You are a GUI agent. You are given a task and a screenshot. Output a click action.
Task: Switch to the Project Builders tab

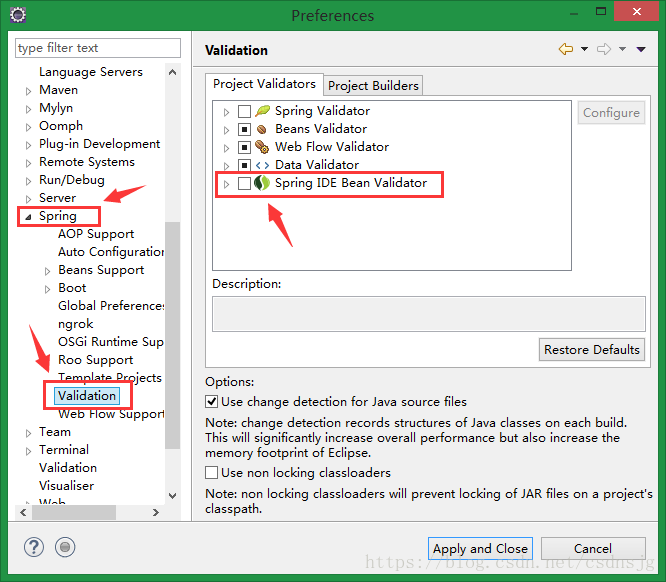point(373,86)
